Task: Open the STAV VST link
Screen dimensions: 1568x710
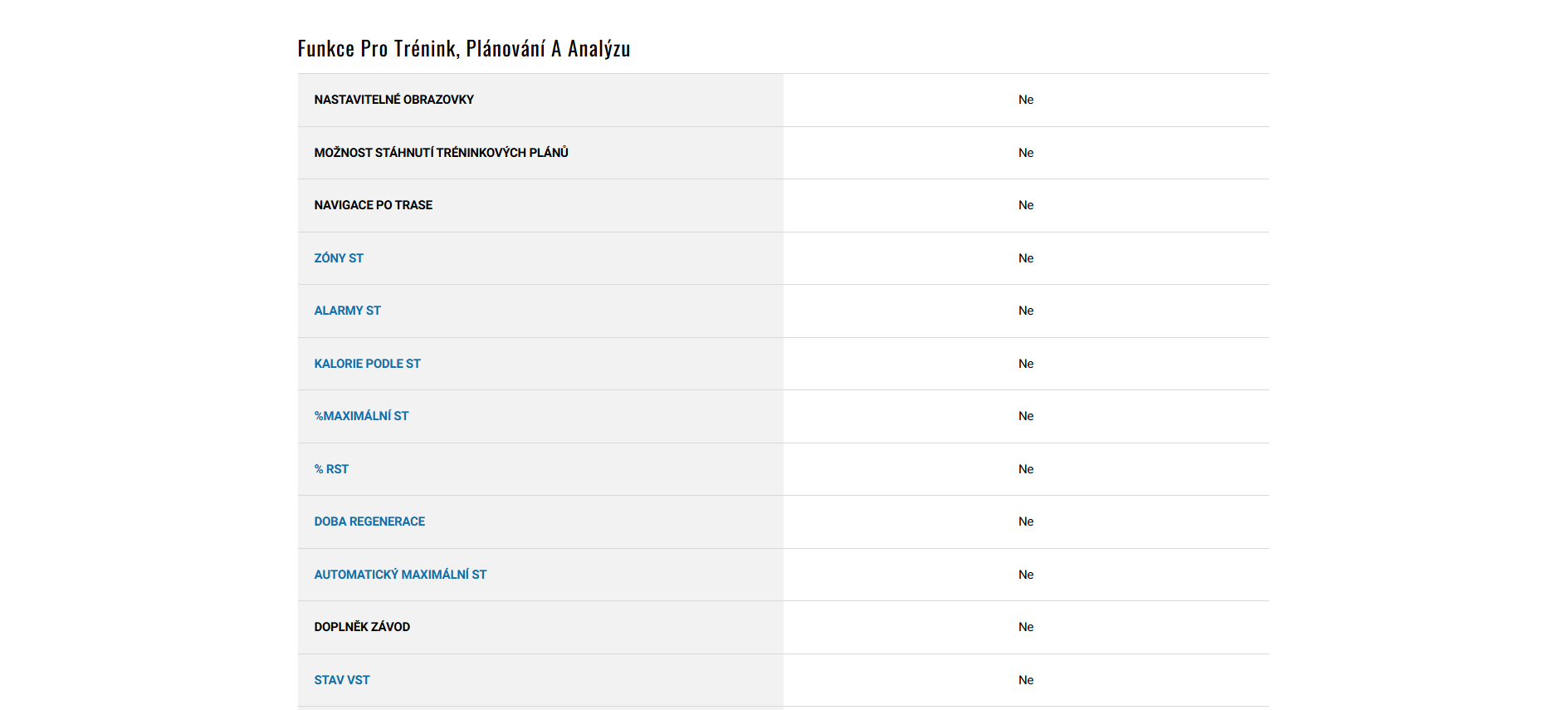Action: (342, 680)
